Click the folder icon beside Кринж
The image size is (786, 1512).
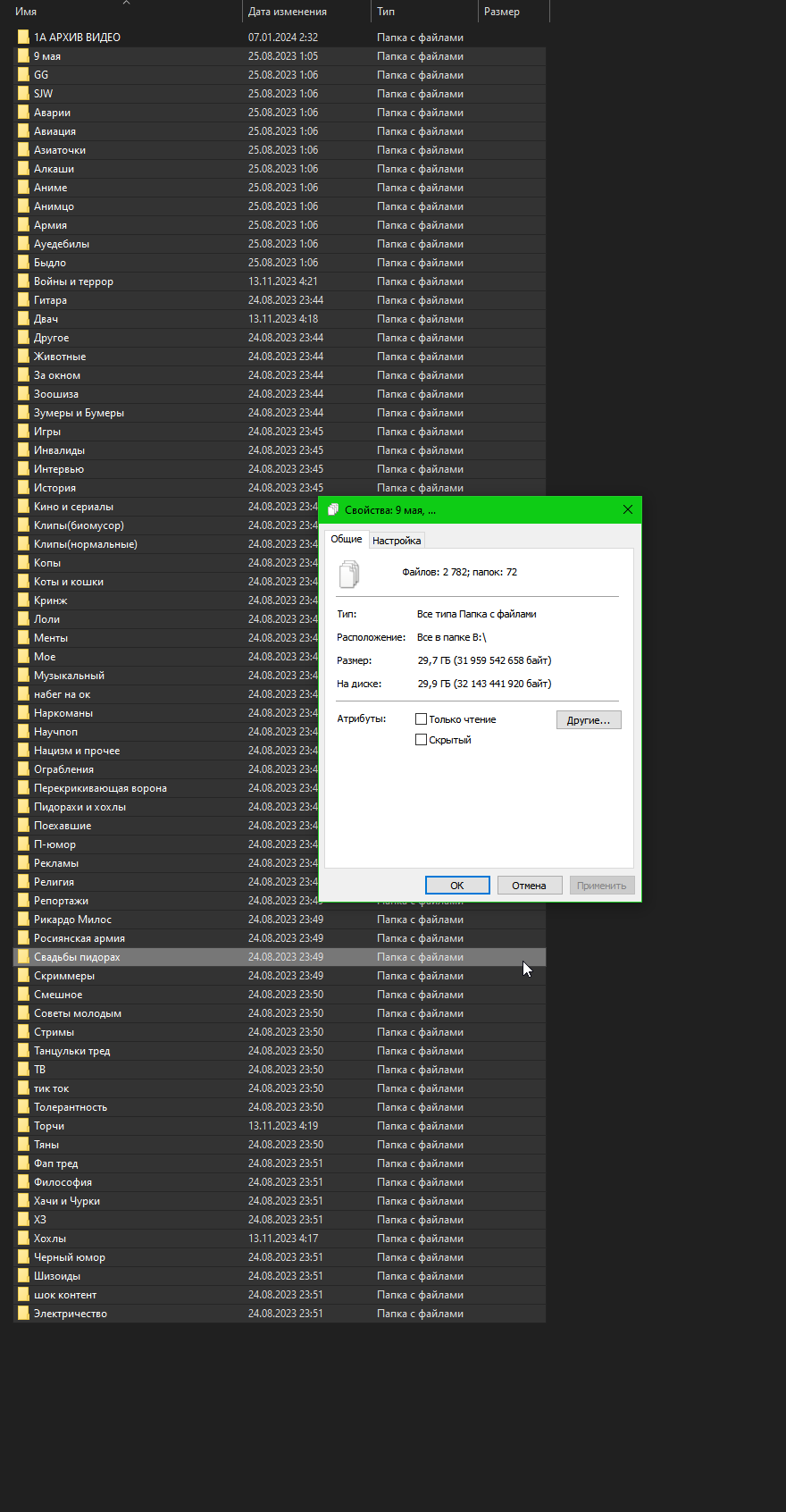tap(23, 601)
